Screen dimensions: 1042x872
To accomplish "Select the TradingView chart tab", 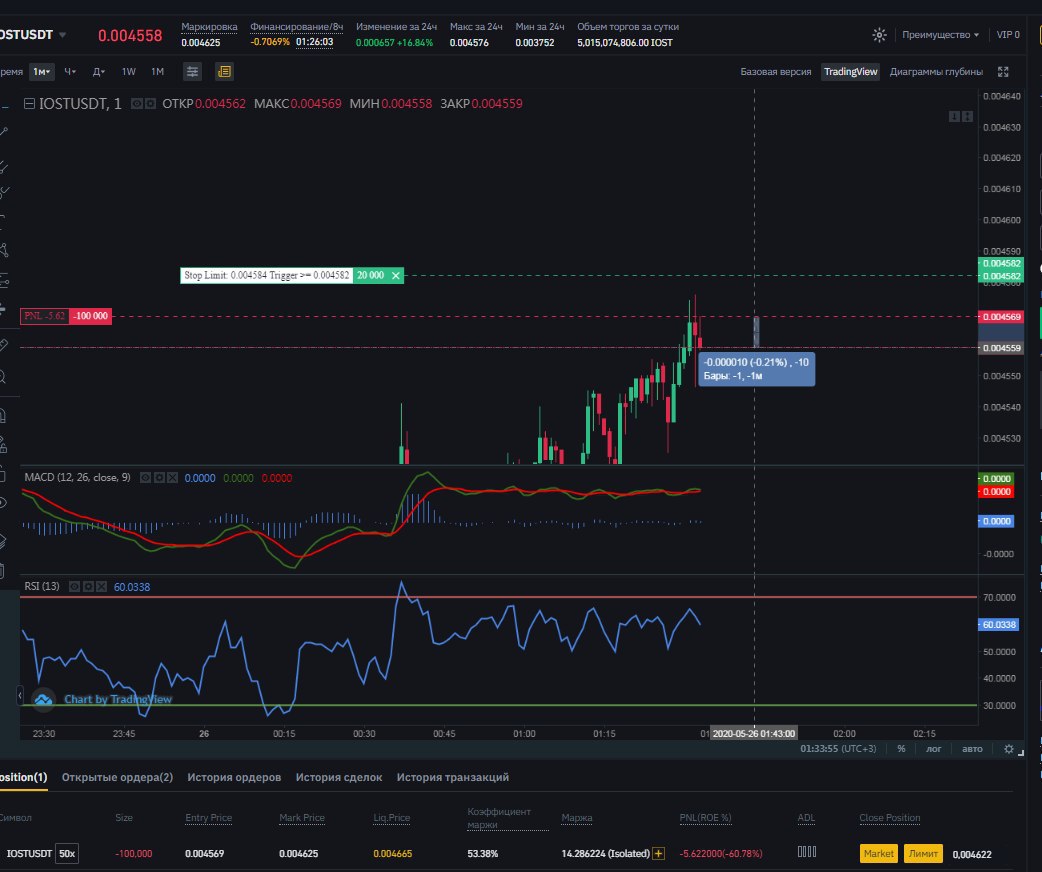I will tap(851, 72).
